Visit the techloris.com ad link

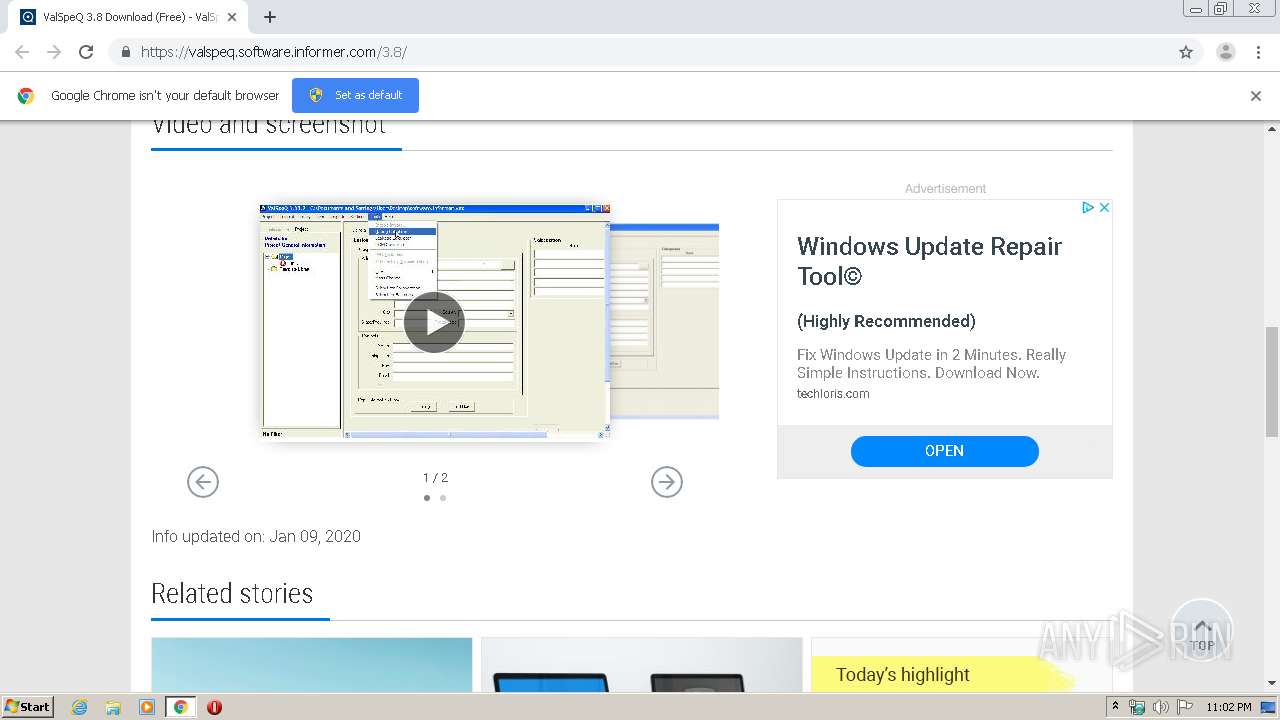tap(833, 394)
